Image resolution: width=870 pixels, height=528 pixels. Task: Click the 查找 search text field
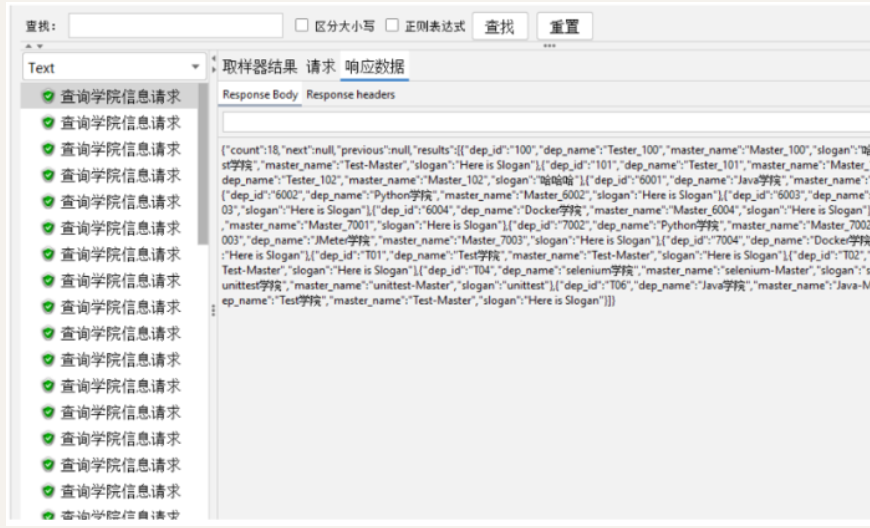point(175,26)
